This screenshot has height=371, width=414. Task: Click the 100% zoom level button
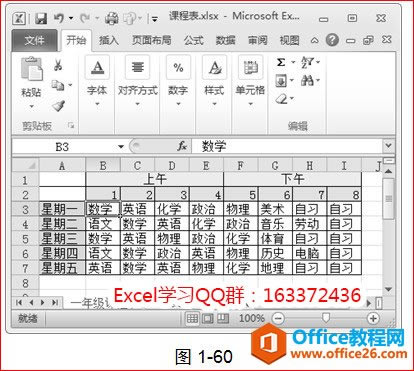[252, 319]
